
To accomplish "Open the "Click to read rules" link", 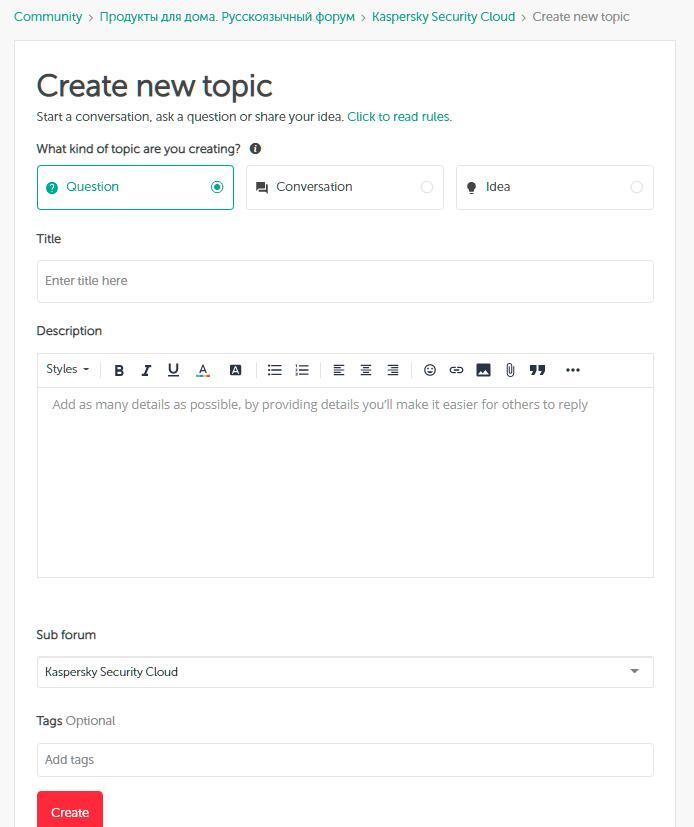I will pos(399,117).
